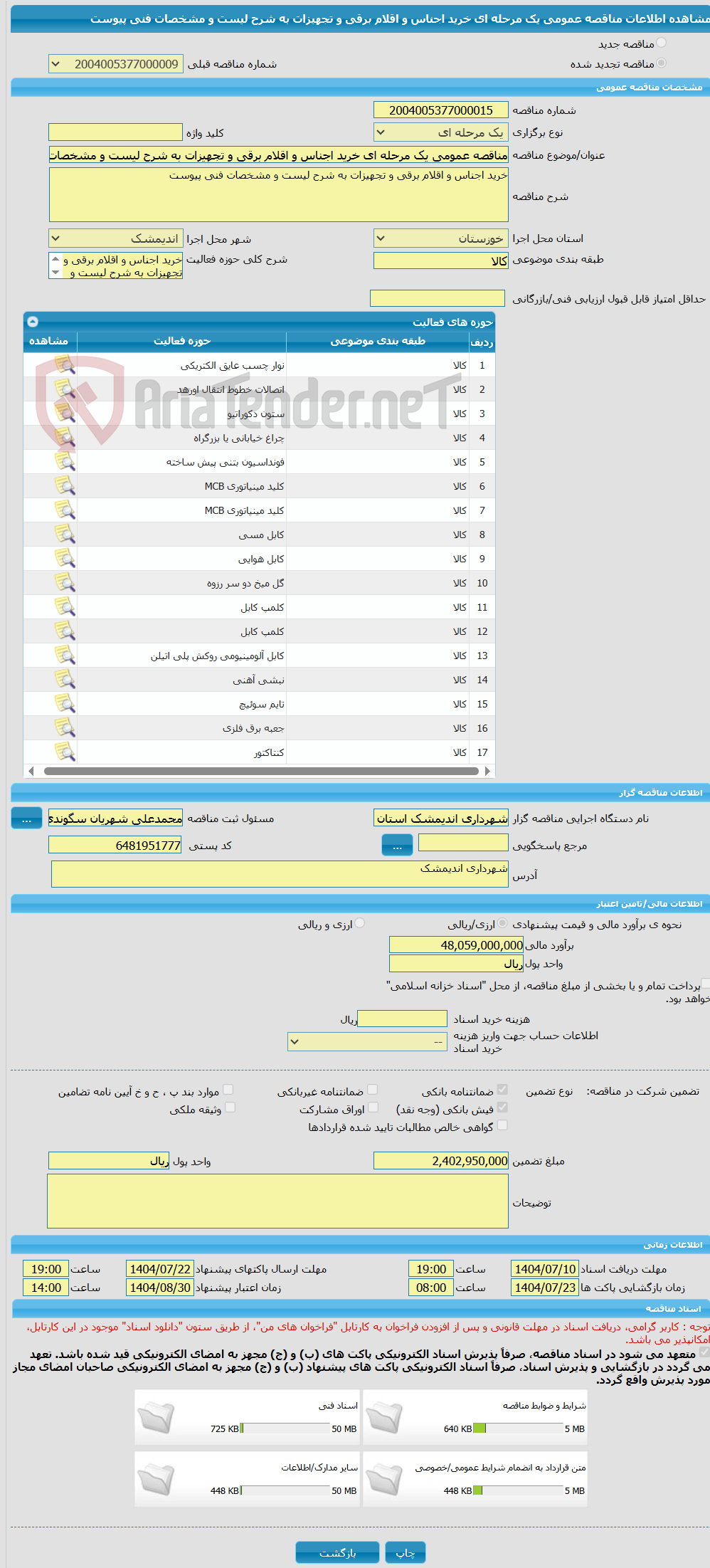Focus the کلید واژه input field
The height and width of the screenshot is (1568, 710).
click(115, 132)
